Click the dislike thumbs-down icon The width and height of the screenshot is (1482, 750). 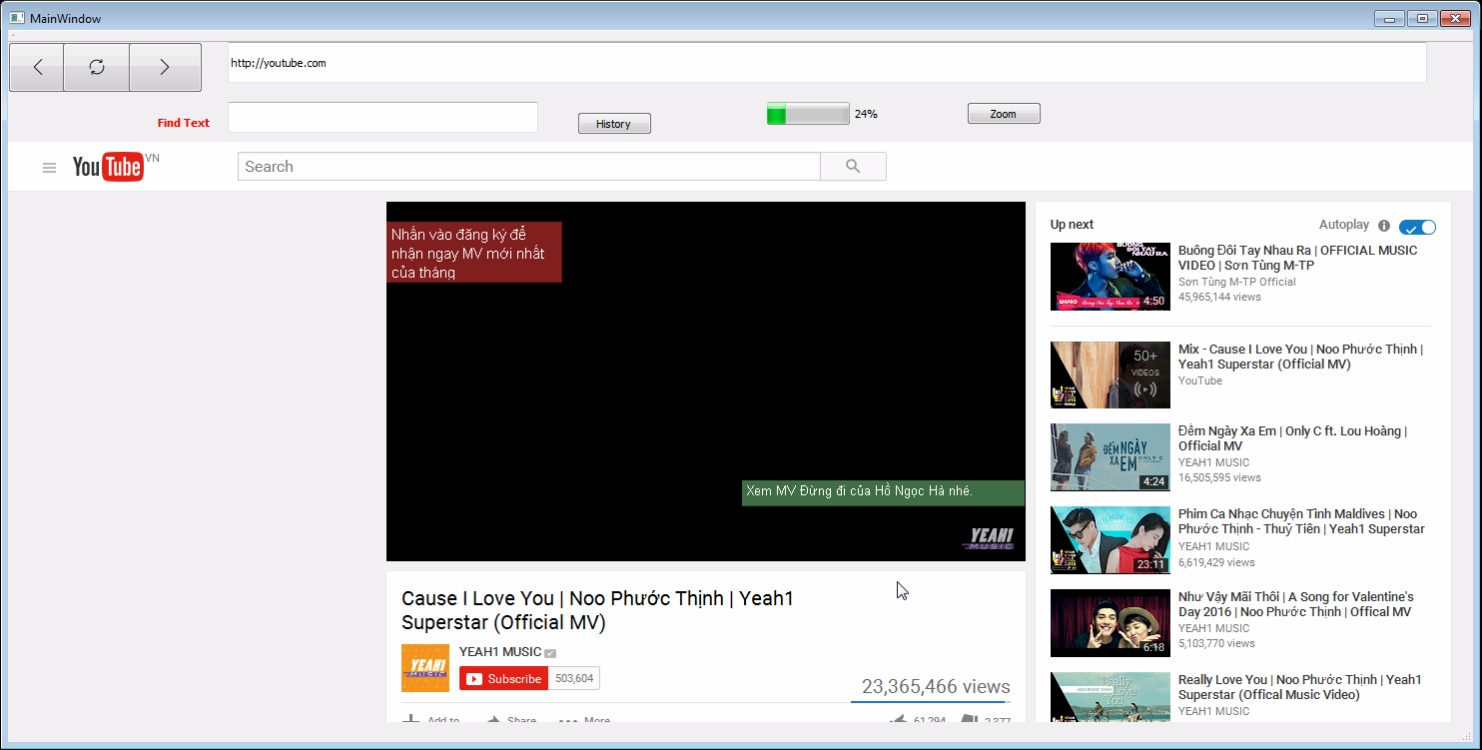pyautogui.click(x=969, y=720)
